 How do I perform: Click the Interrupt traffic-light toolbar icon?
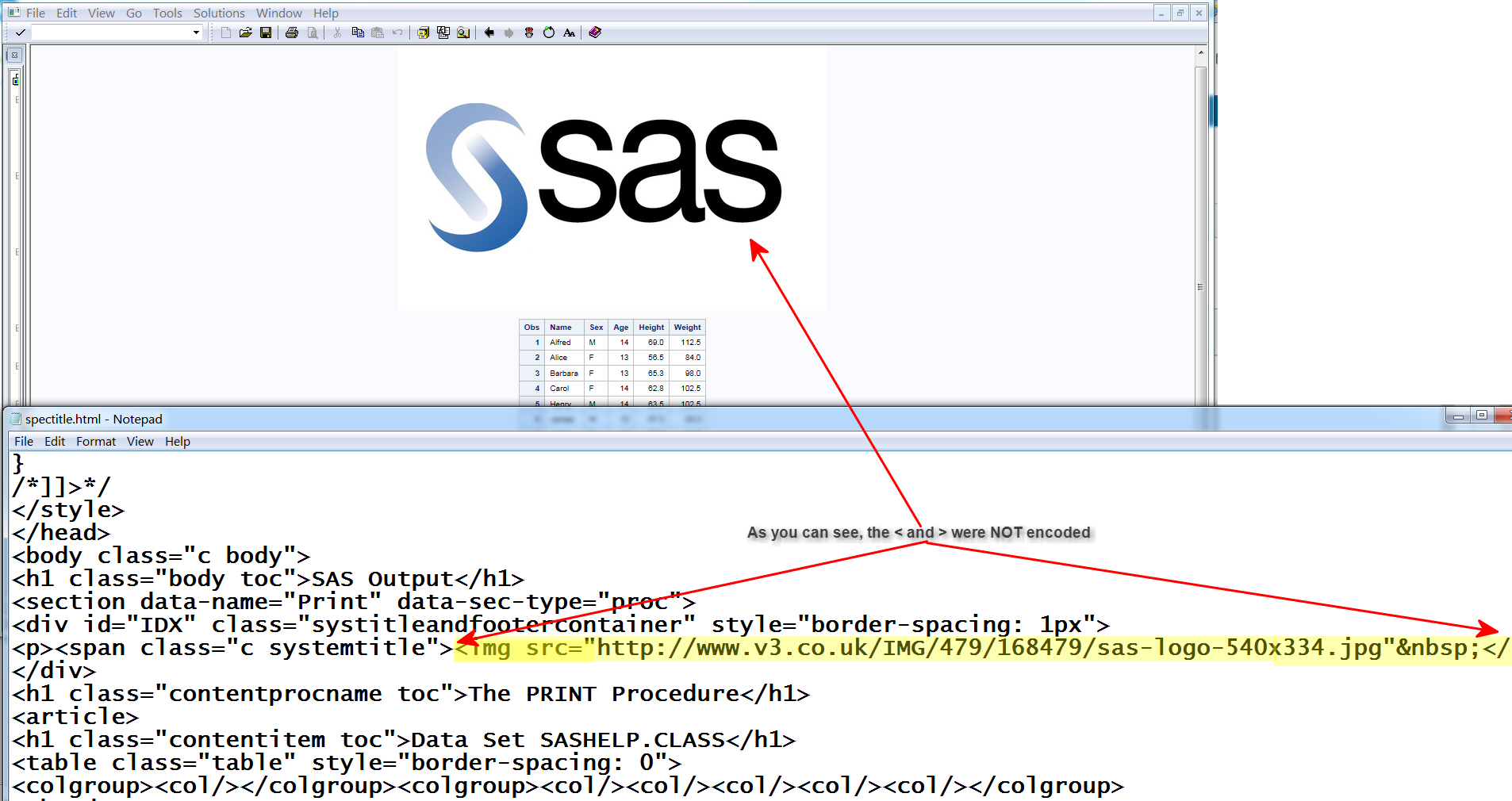coord(529,33)
